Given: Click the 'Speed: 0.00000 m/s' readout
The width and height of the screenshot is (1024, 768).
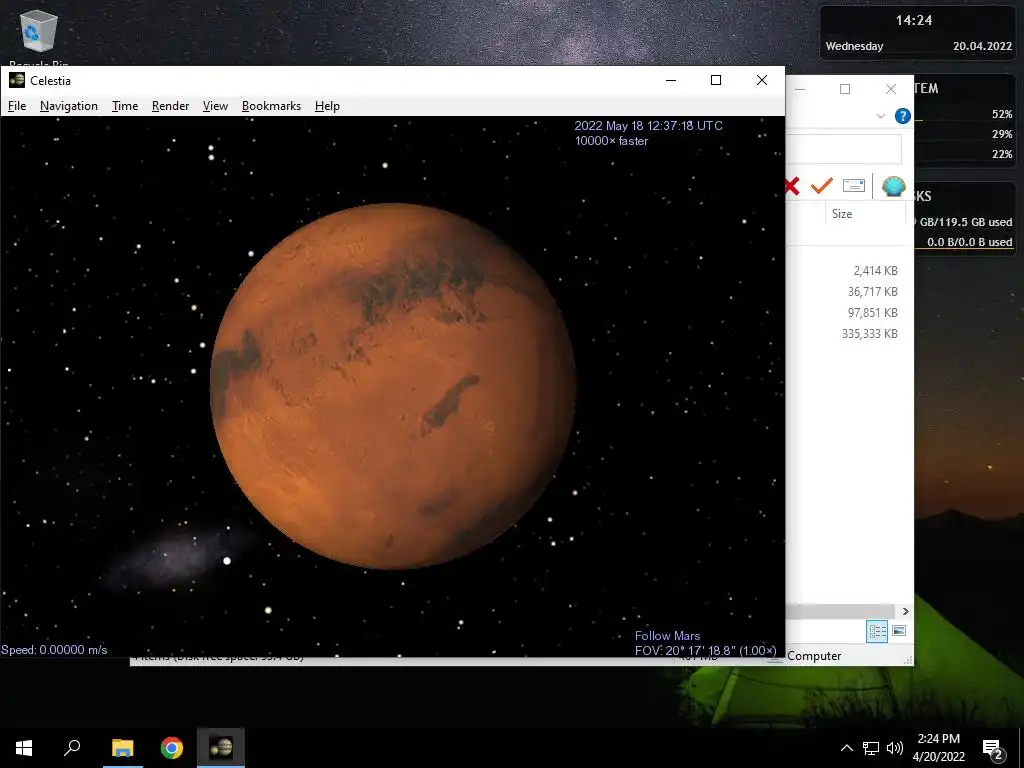Looking at the screenshot, I should pyautogui.click(x=54, y=650).
